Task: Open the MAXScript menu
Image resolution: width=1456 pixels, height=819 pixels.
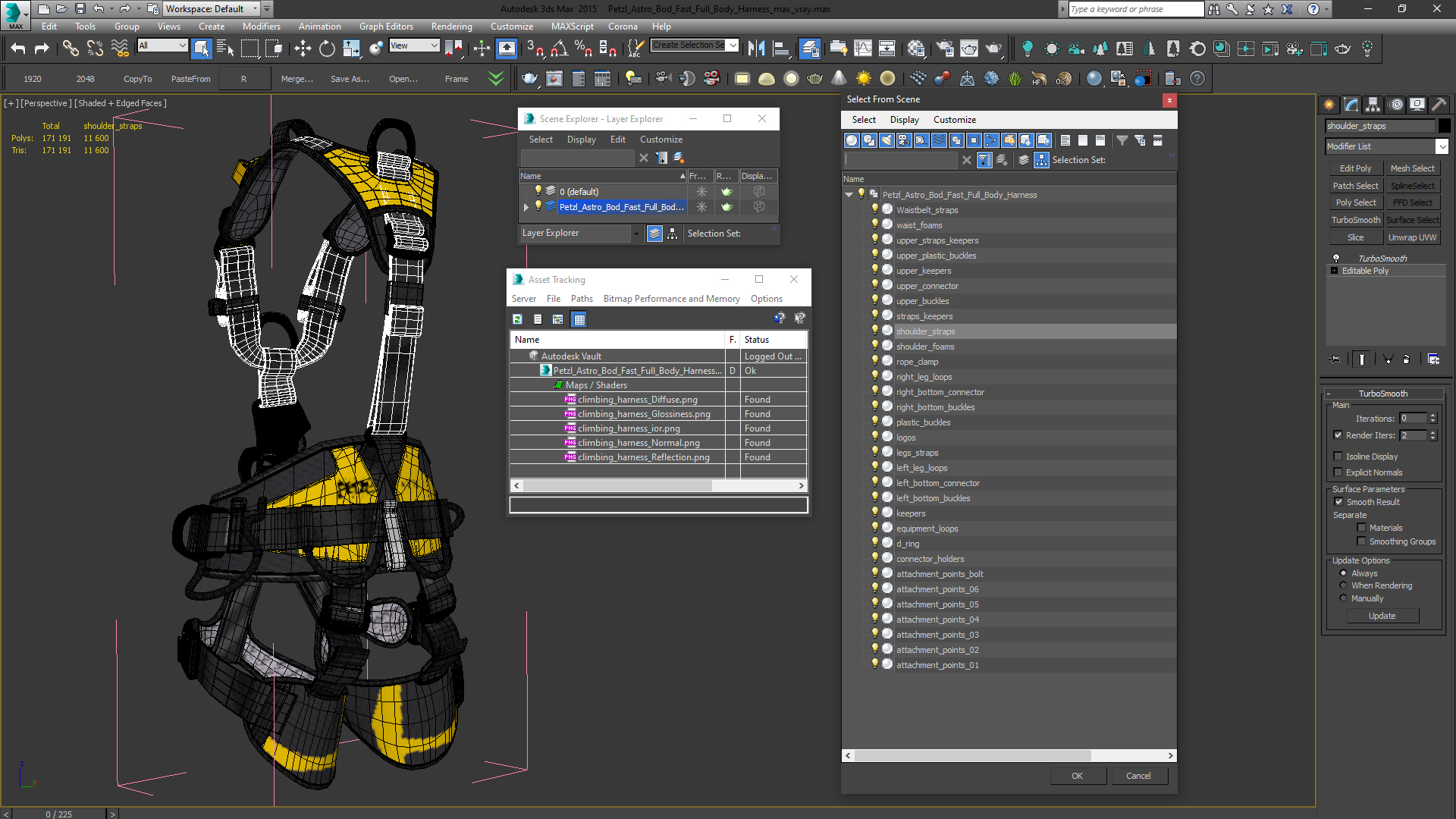Action: [x=572, y=26]
